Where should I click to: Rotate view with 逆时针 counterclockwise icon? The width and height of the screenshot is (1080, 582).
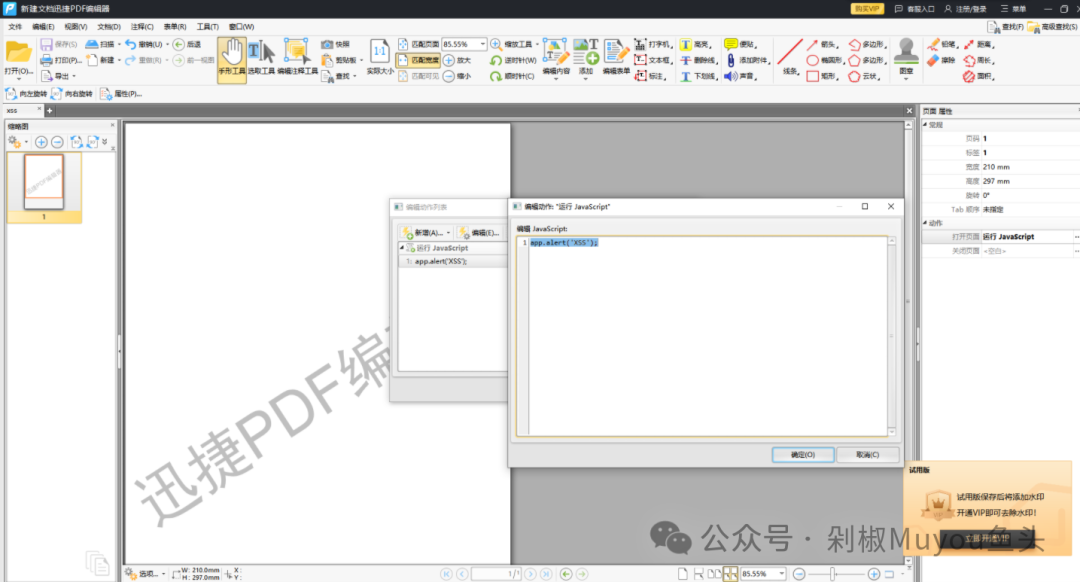[x=496, y=61]
